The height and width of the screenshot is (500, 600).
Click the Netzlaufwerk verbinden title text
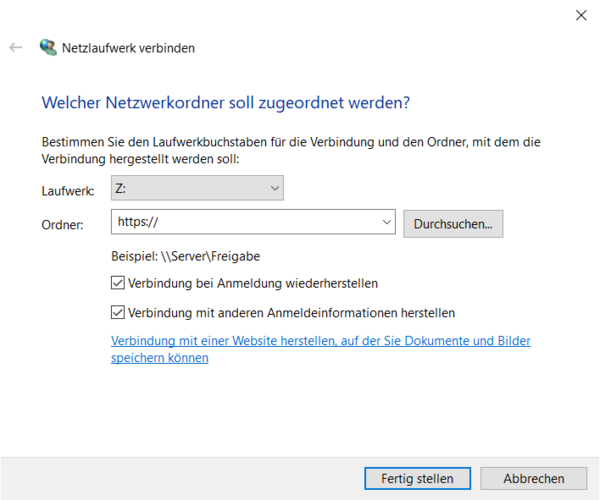pyautogui.click(x=128, y=48)
